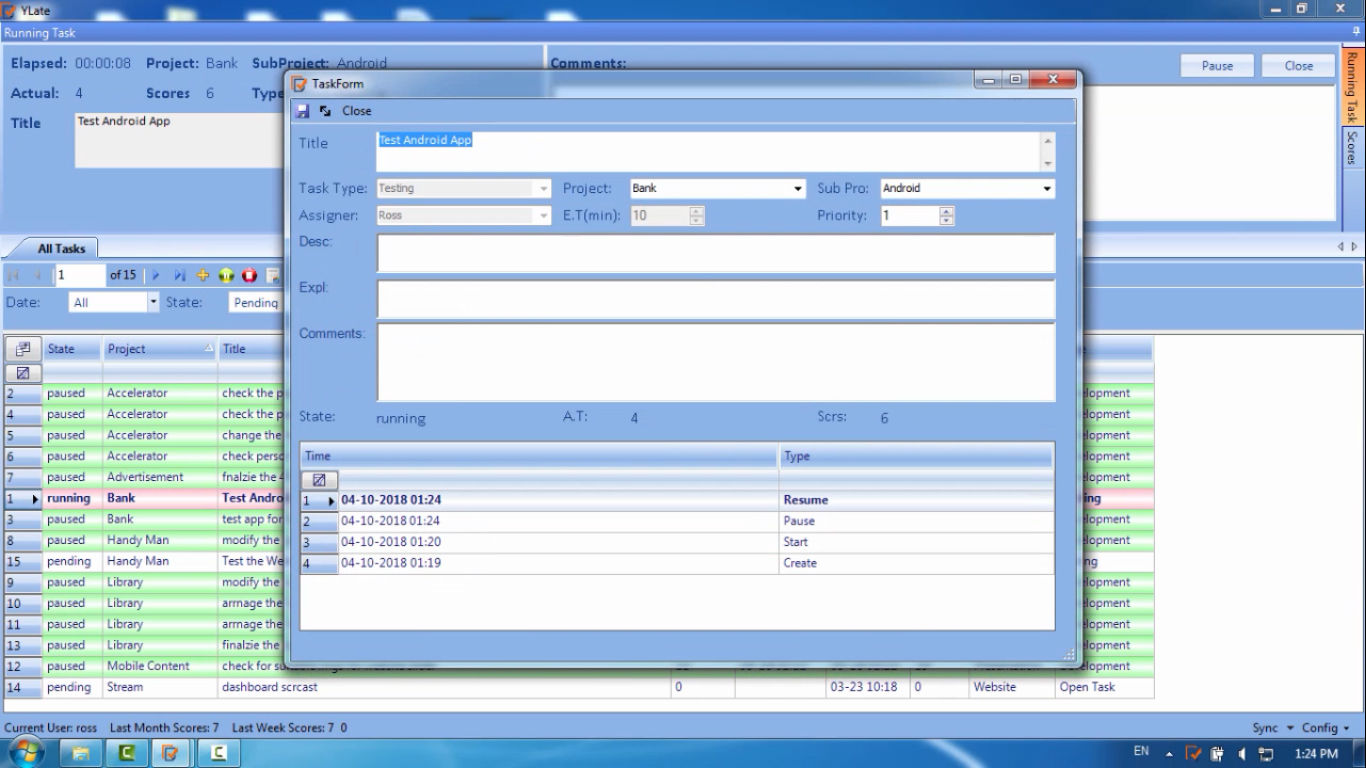
Task: Click the red stop icon in All Tasks toolbar
Action: point(249,275)
